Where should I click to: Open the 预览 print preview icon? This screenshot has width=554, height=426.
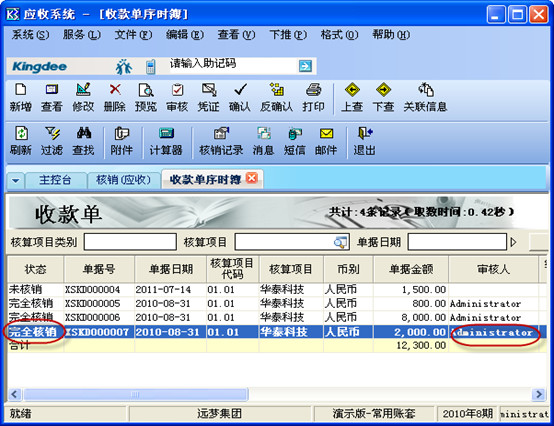pyautogui.click(x=146, y=90)
